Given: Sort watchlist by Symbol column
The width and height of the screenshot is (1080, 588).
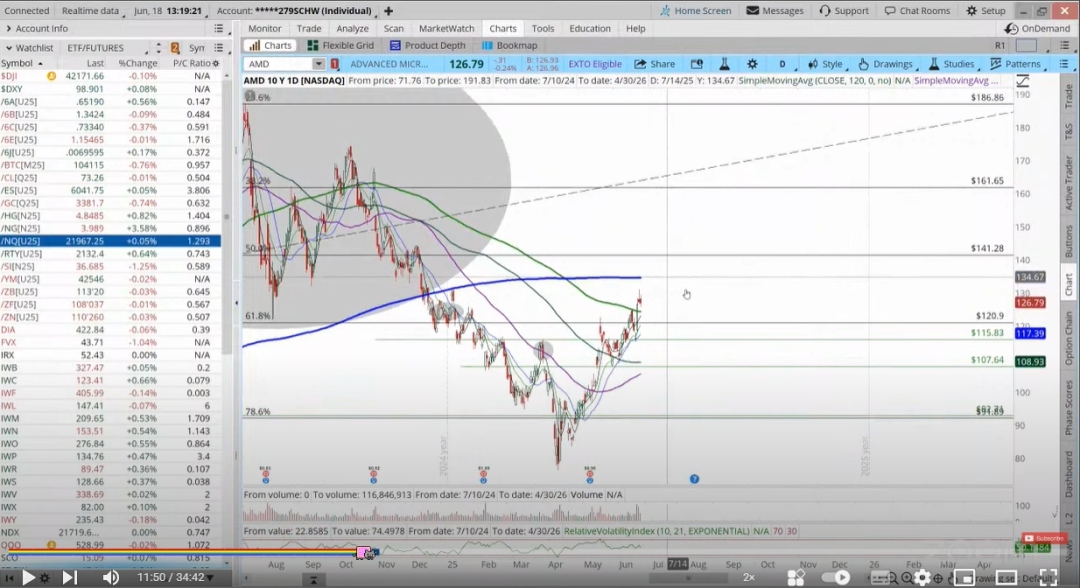Looking at the screenshot, I should click(x=21, y=63).
